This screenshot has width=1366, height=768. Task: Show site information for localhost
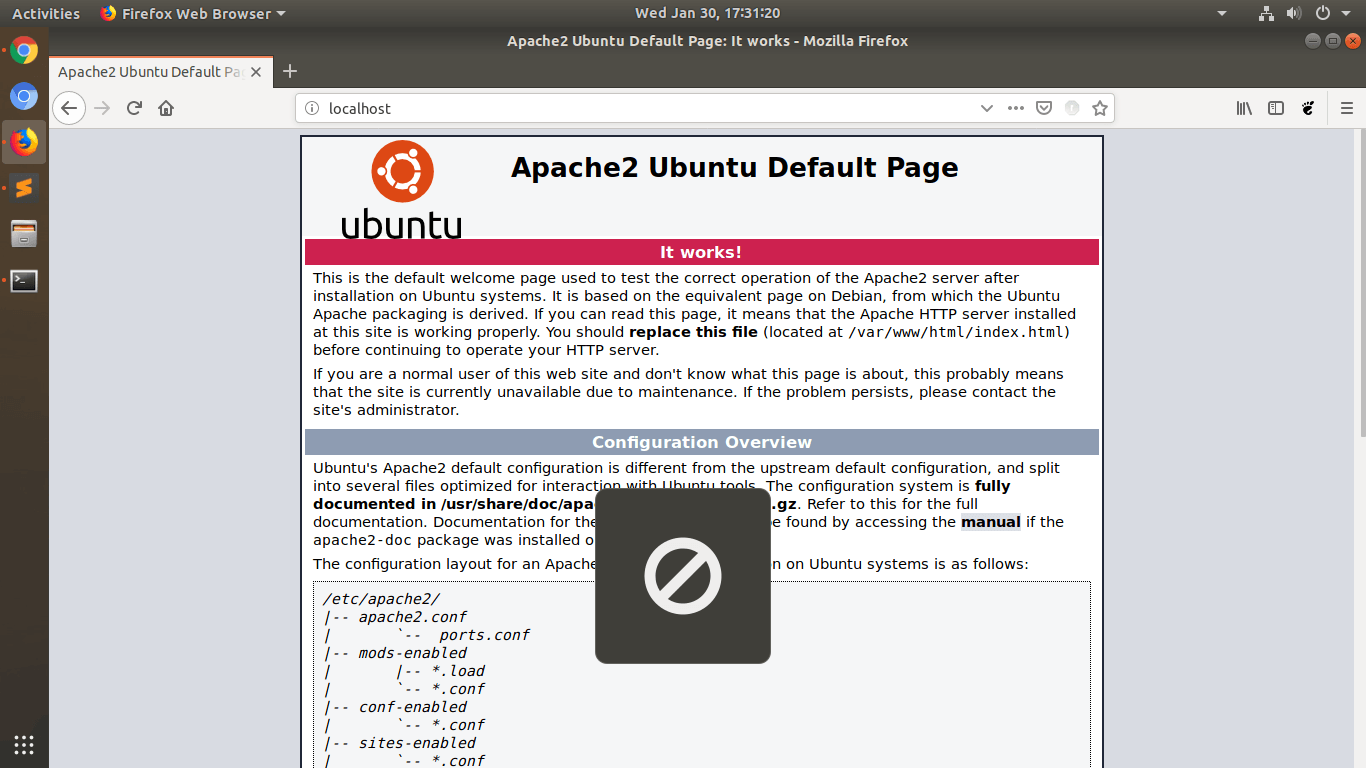[311, 108]
